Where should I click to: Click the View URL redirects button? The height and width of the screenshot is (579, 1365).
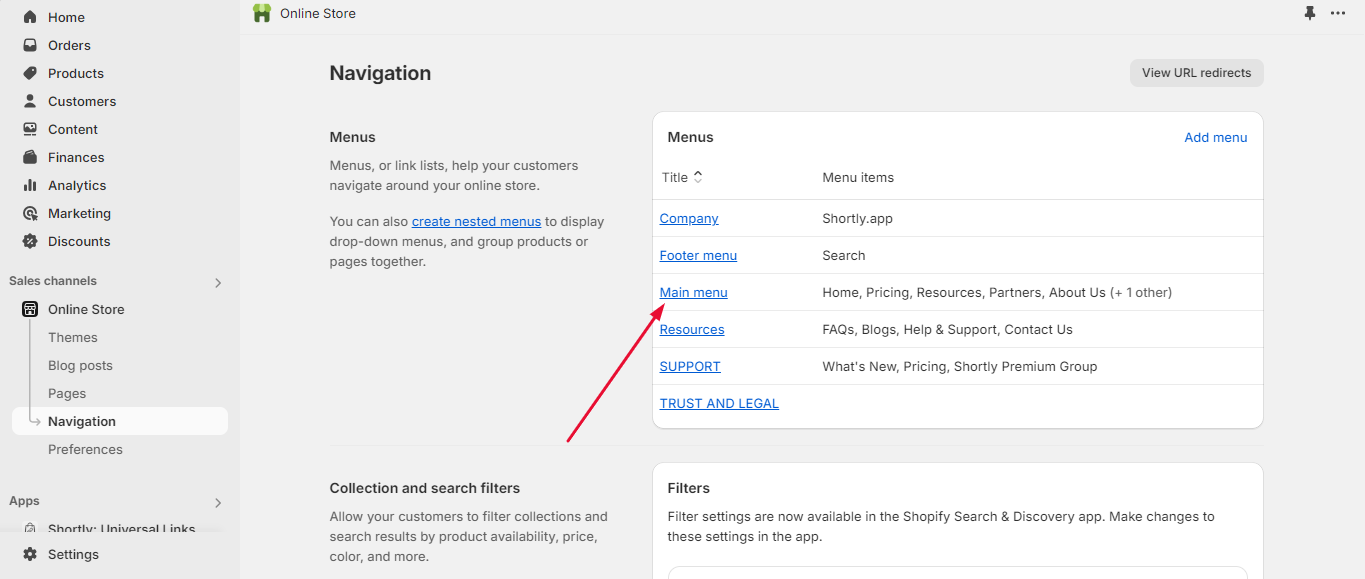(1197, 73)
